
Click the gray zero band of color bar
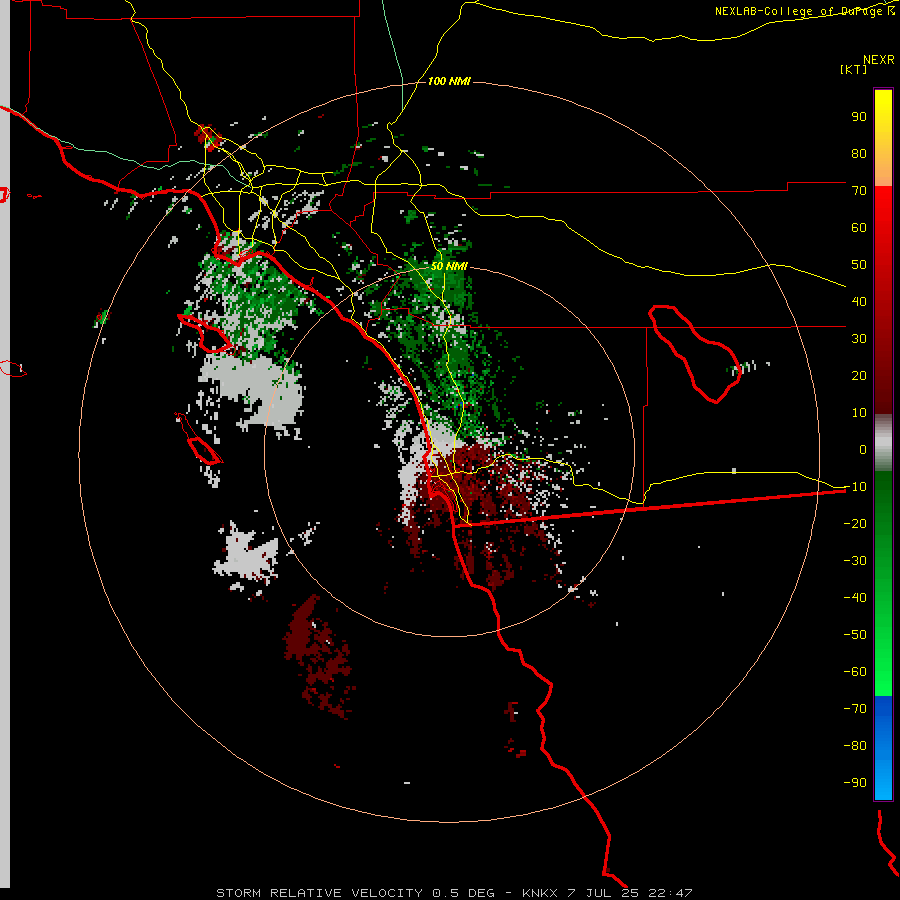883,442
